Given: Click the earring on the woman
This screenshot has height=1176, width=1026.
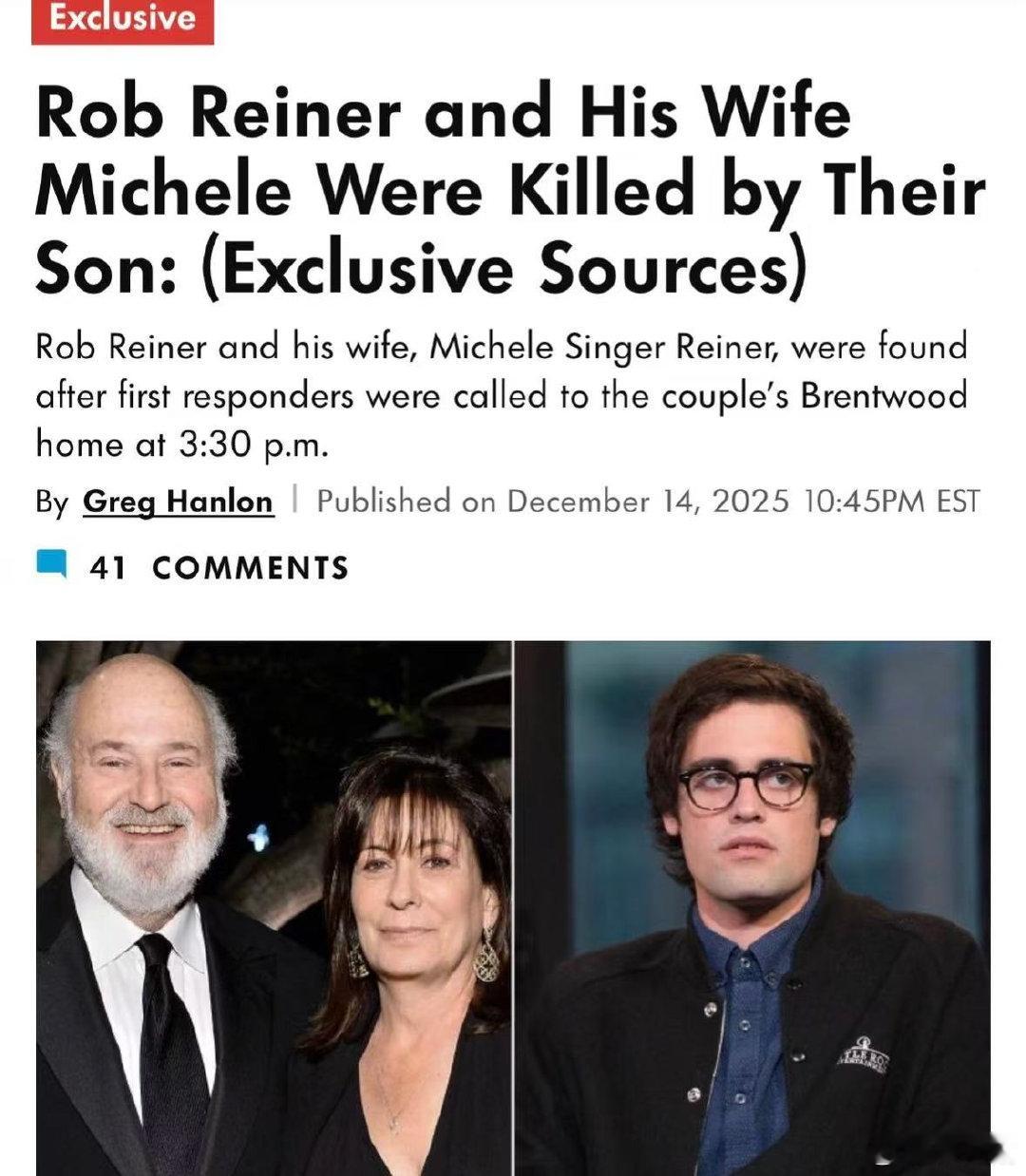Looking at the screenshot, I should coord(486,954).
